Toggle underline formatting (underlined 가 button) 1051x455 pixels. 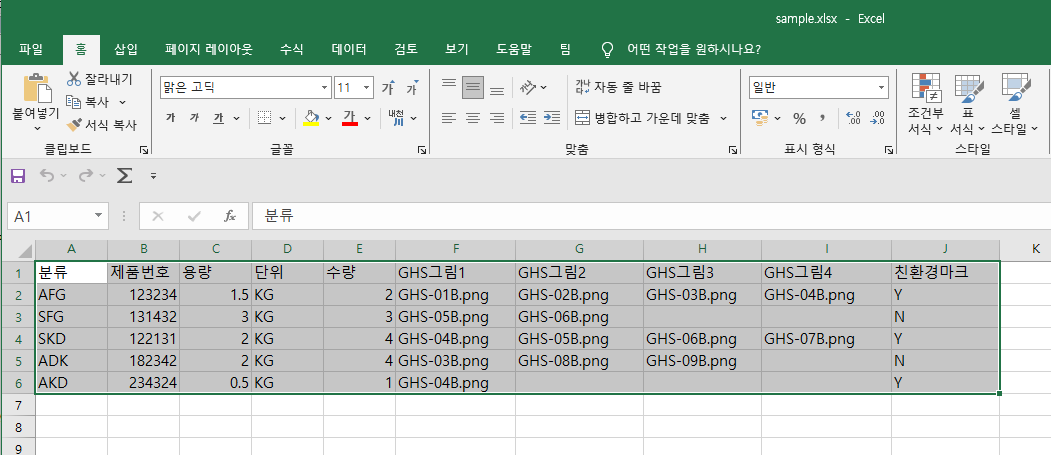[x=219, y=118]
